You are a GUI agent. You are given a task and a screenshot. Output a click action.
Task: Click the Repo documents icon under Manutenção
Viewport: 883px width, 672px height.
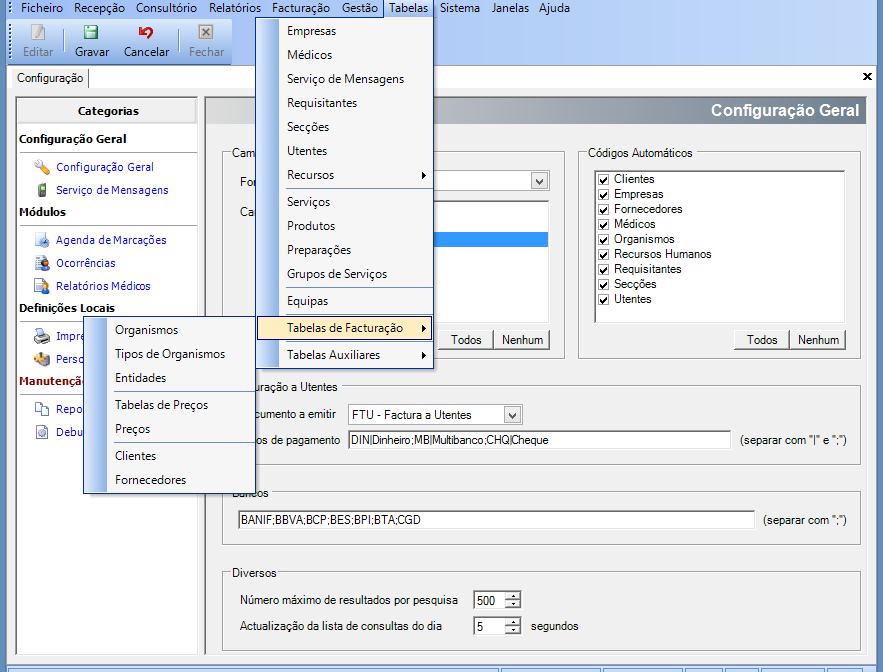[x=42, y=409]
